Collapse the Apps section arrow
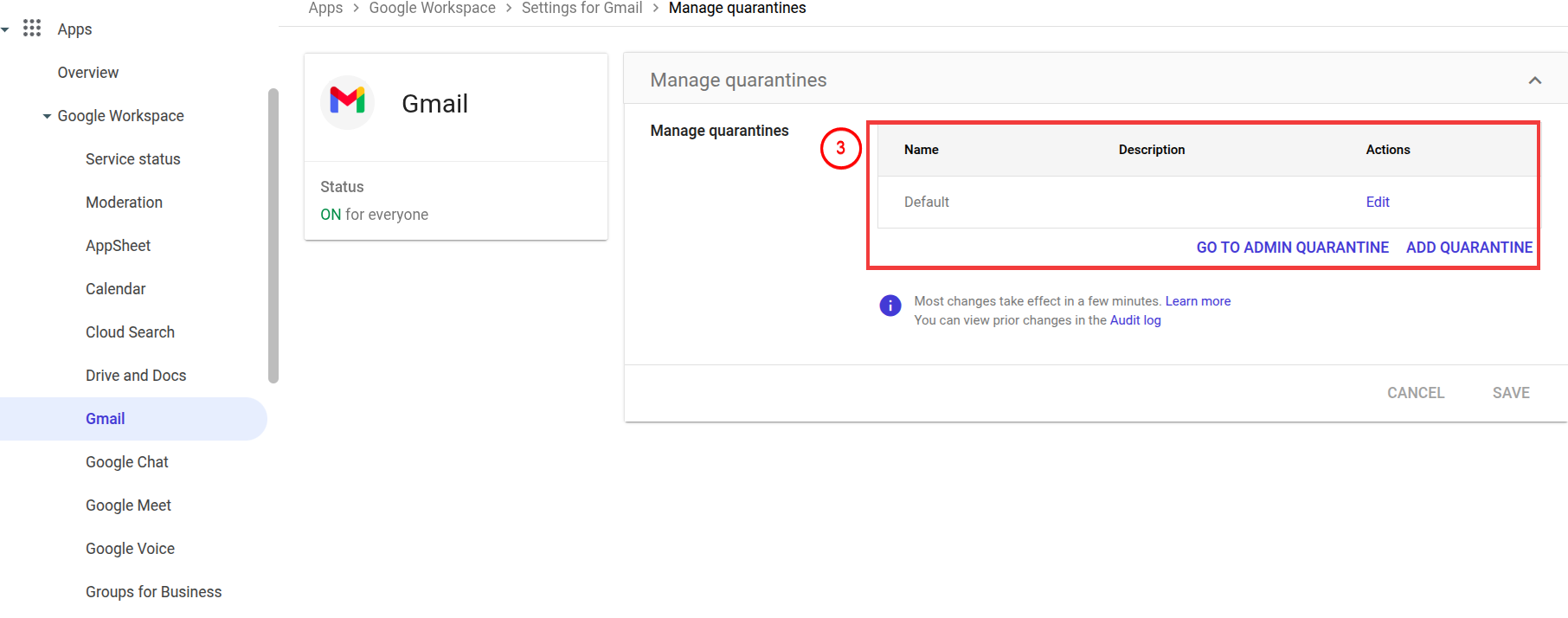The image size is (1568, 618). [x=5, y=29]
